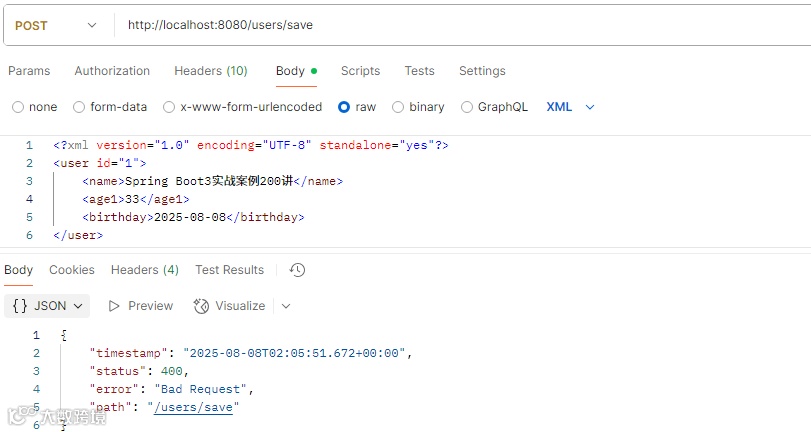Open the request Headers (10) tab
Image resolution: width=811 pixels, height=432 pixels.
tap(211, 71)
